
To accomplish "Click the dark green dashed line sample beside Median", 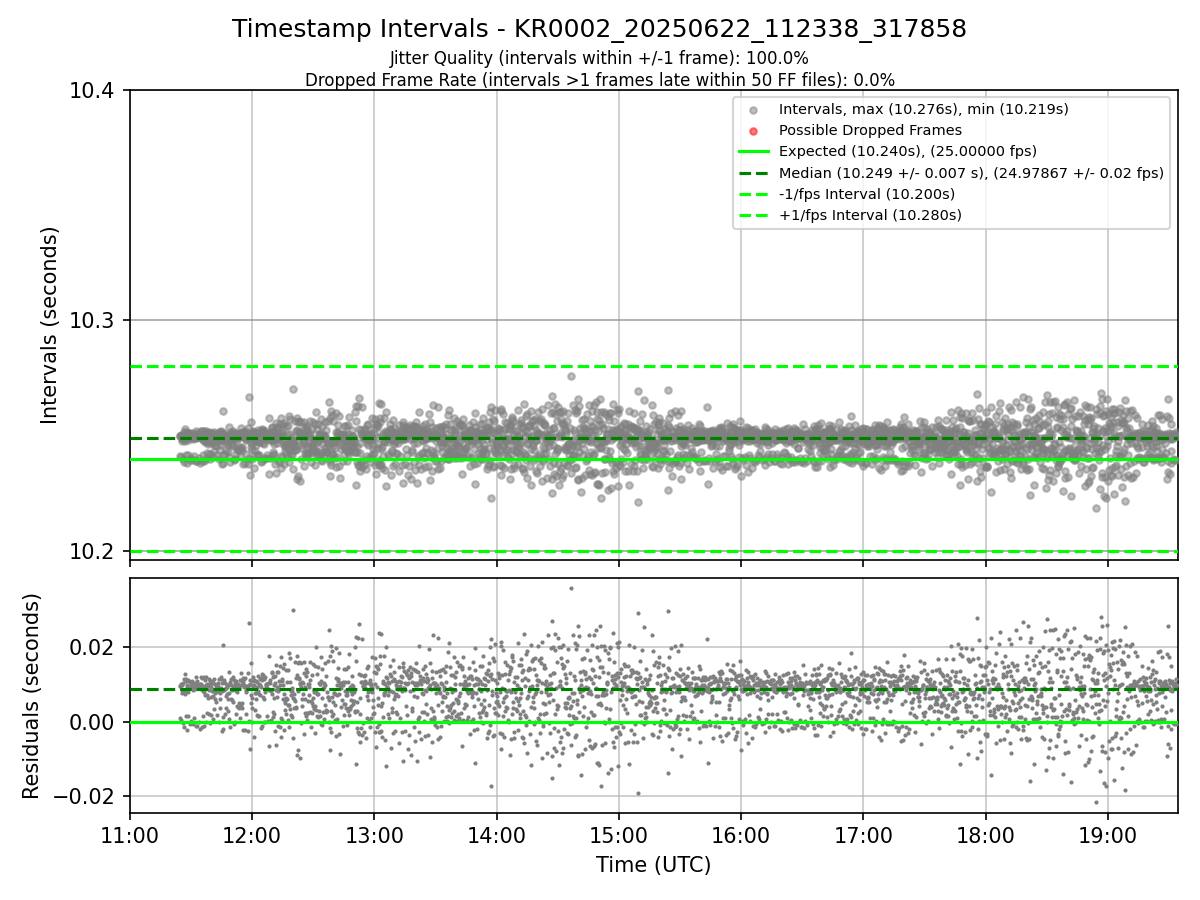I will click(x=754, y=172).
